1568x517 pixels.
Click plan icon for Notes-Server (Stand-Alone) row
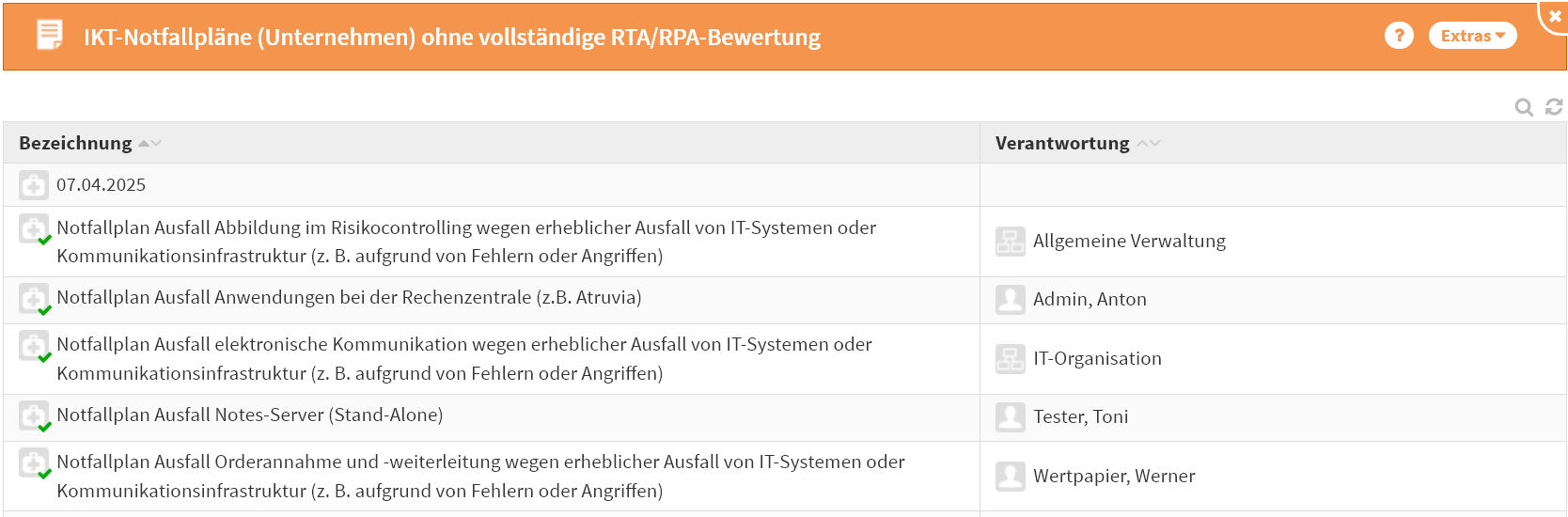(x=34, y=416)
